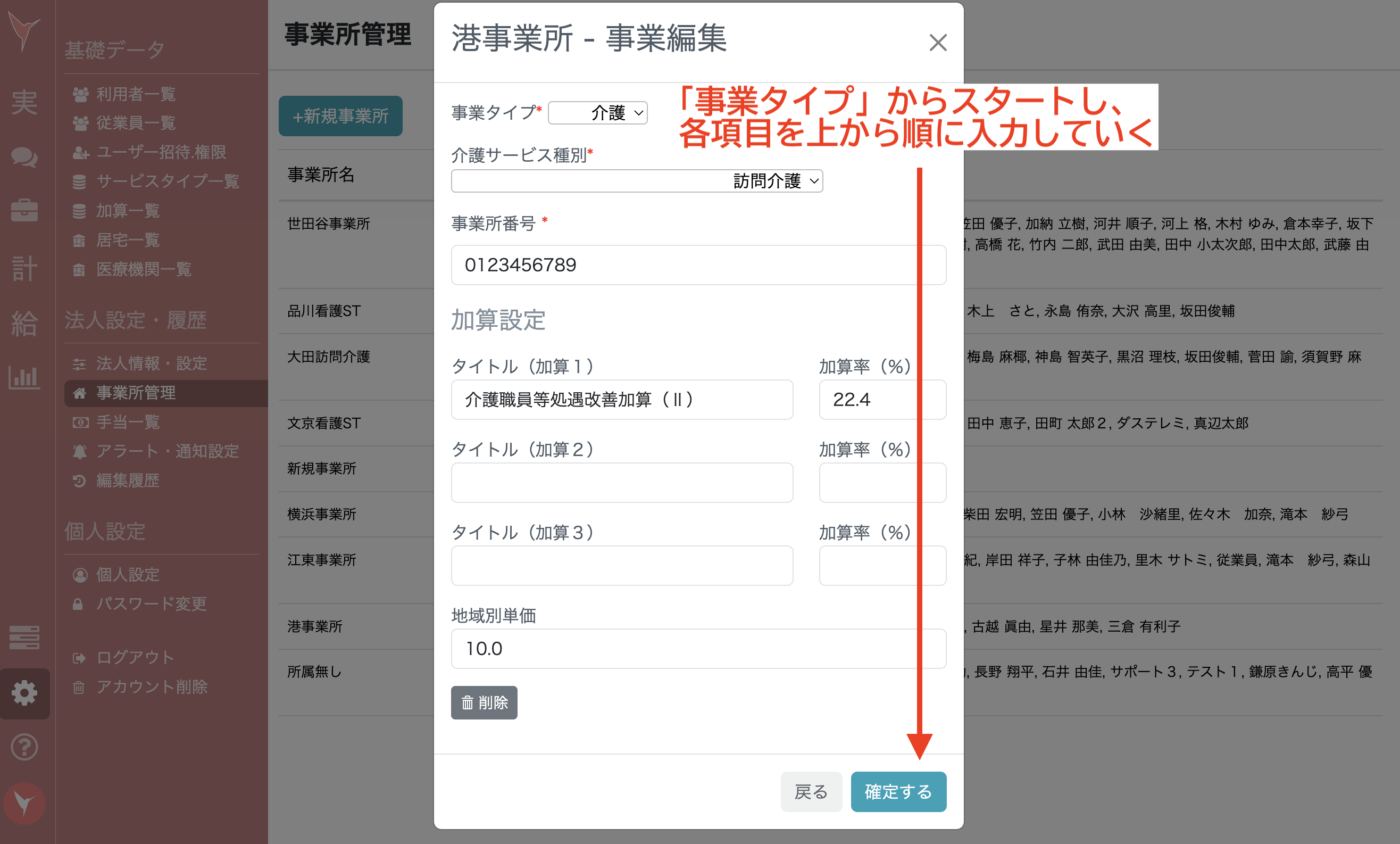Click the 事業所番号 input field
The image size is (1400, 844).
pos(698,265)
